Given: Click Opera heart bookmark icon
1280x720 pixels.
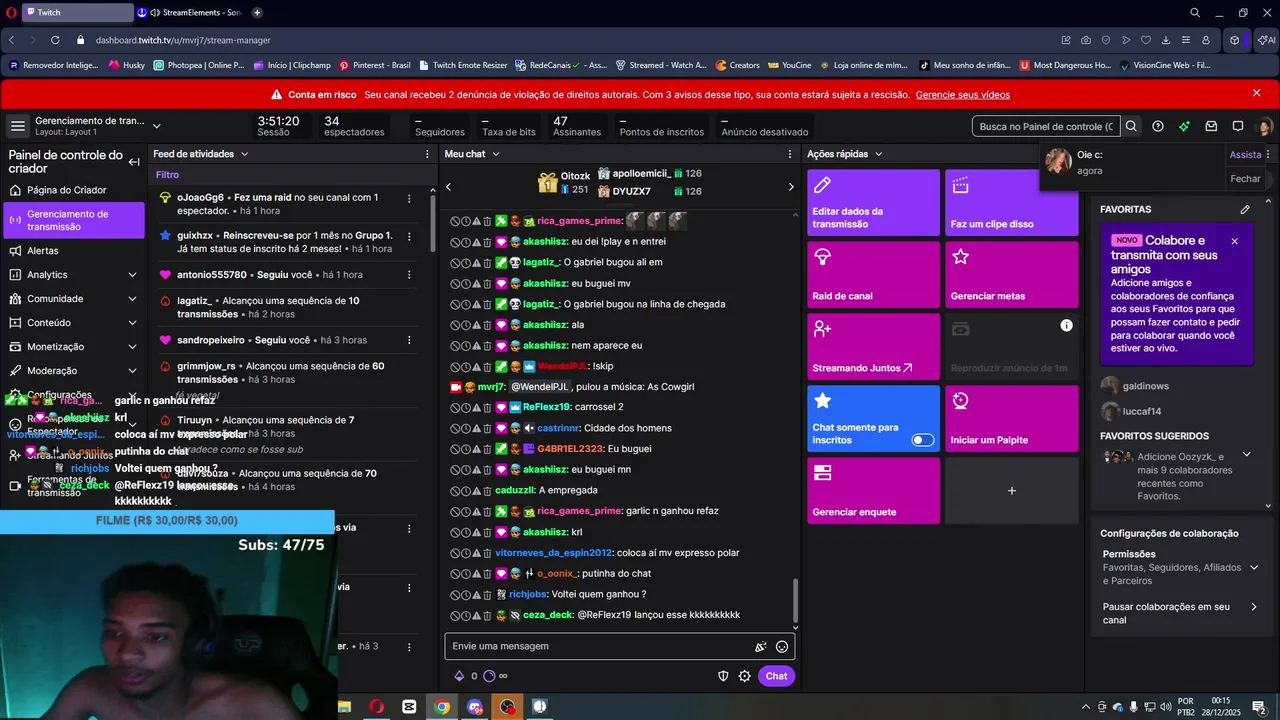Looking at the screenshot, I should click(1145, 40).
